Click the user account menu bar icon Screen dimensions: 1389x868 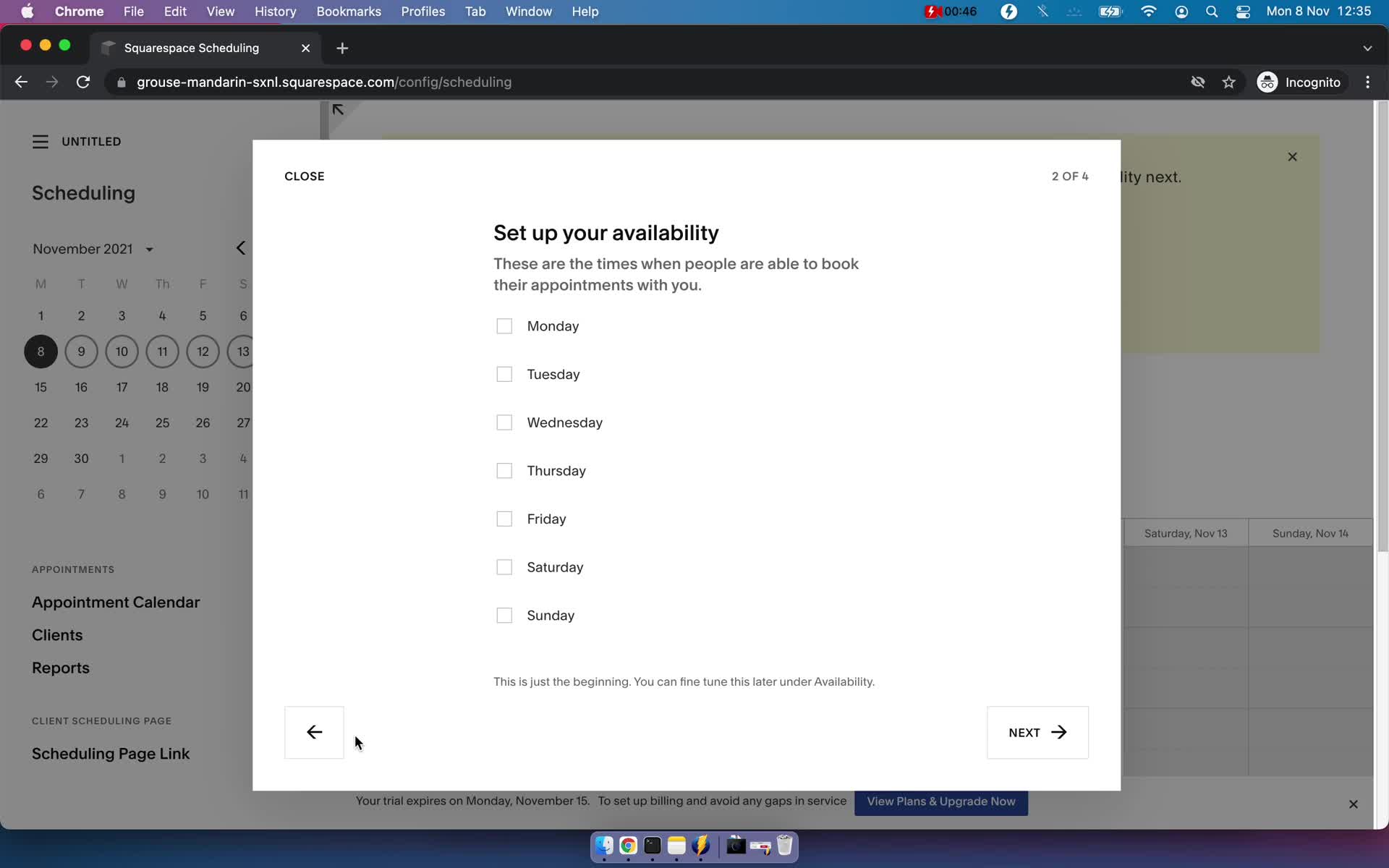[1181, 12]
